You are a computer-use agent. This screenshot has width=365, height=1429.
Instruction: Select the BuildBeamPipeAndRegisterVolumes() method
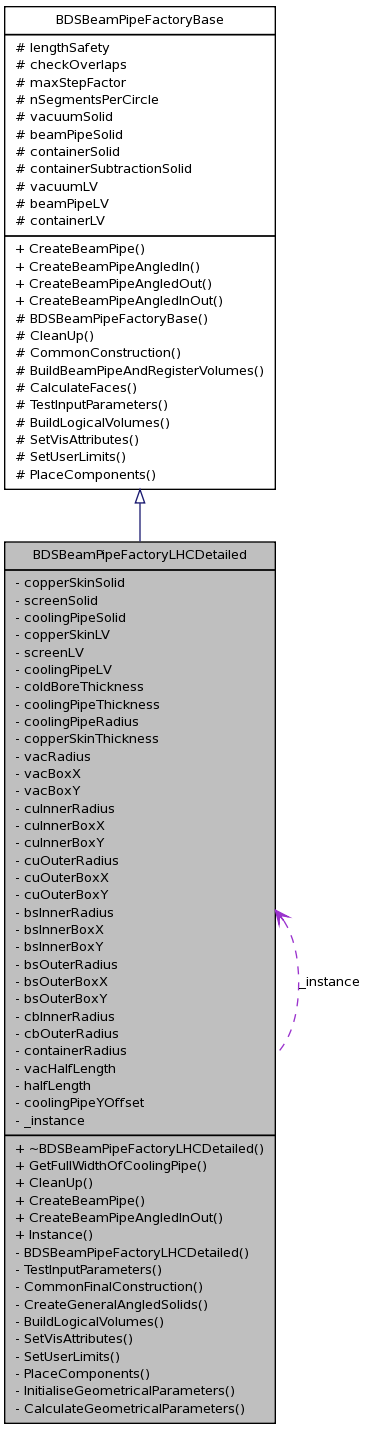click(140, 370)
